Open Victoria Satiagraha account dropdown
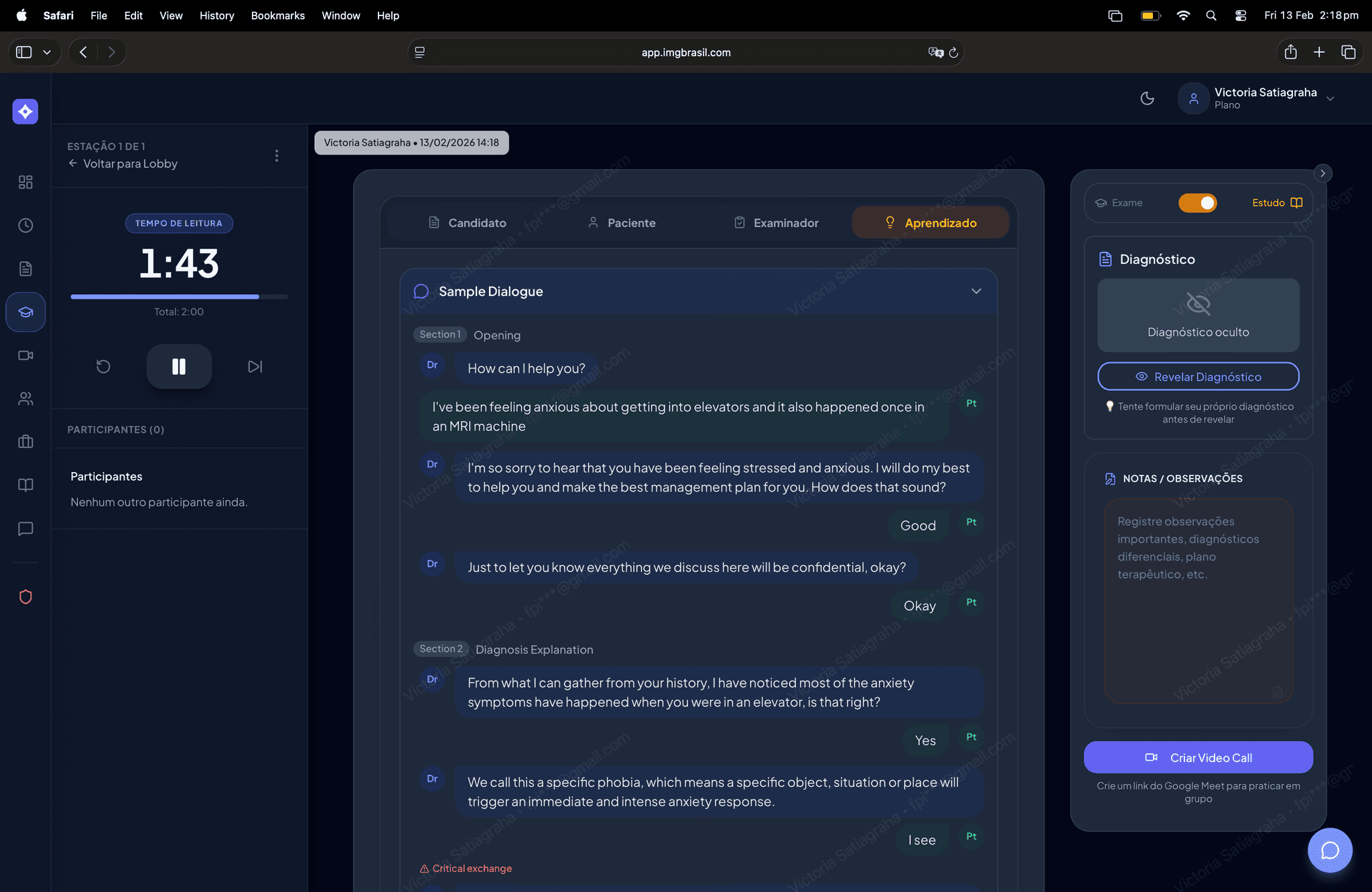1372x892 pixels. tap(1264, 98)
